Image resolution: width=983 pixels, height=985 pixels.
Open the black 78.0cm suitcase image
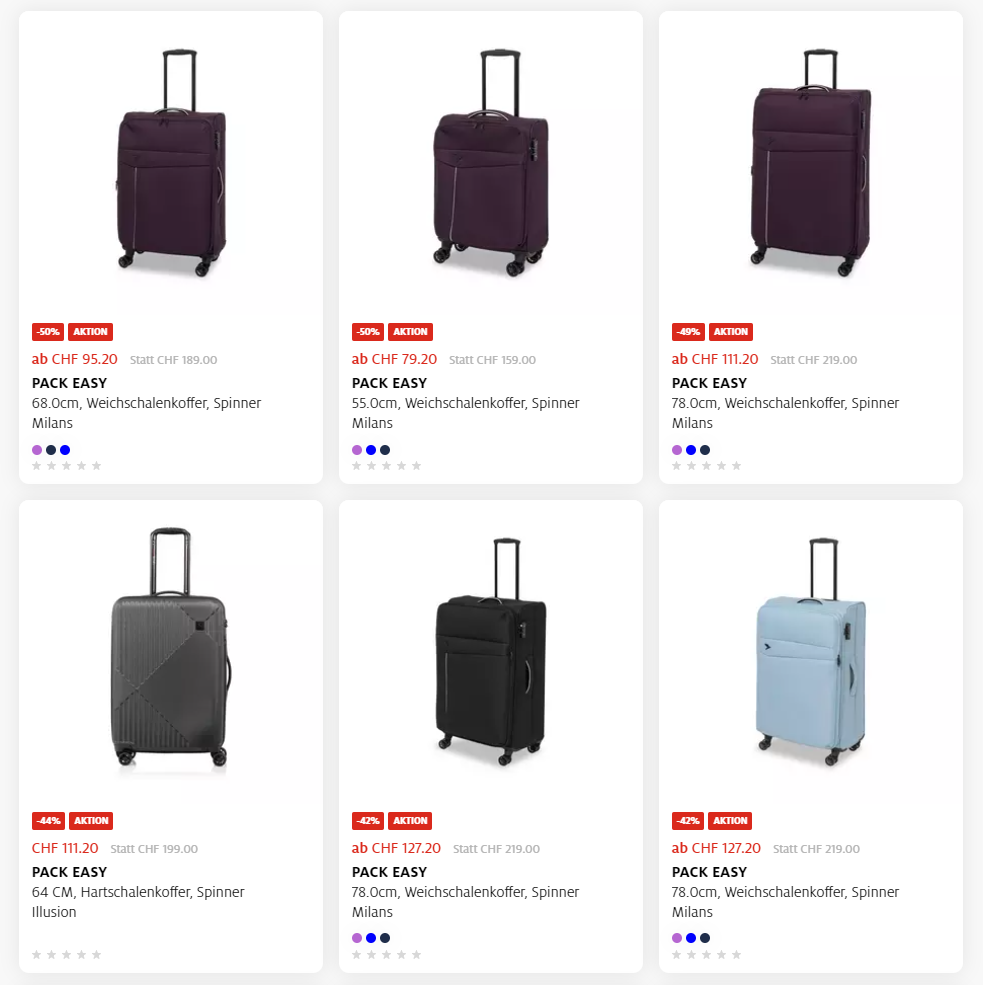[490, 650]
